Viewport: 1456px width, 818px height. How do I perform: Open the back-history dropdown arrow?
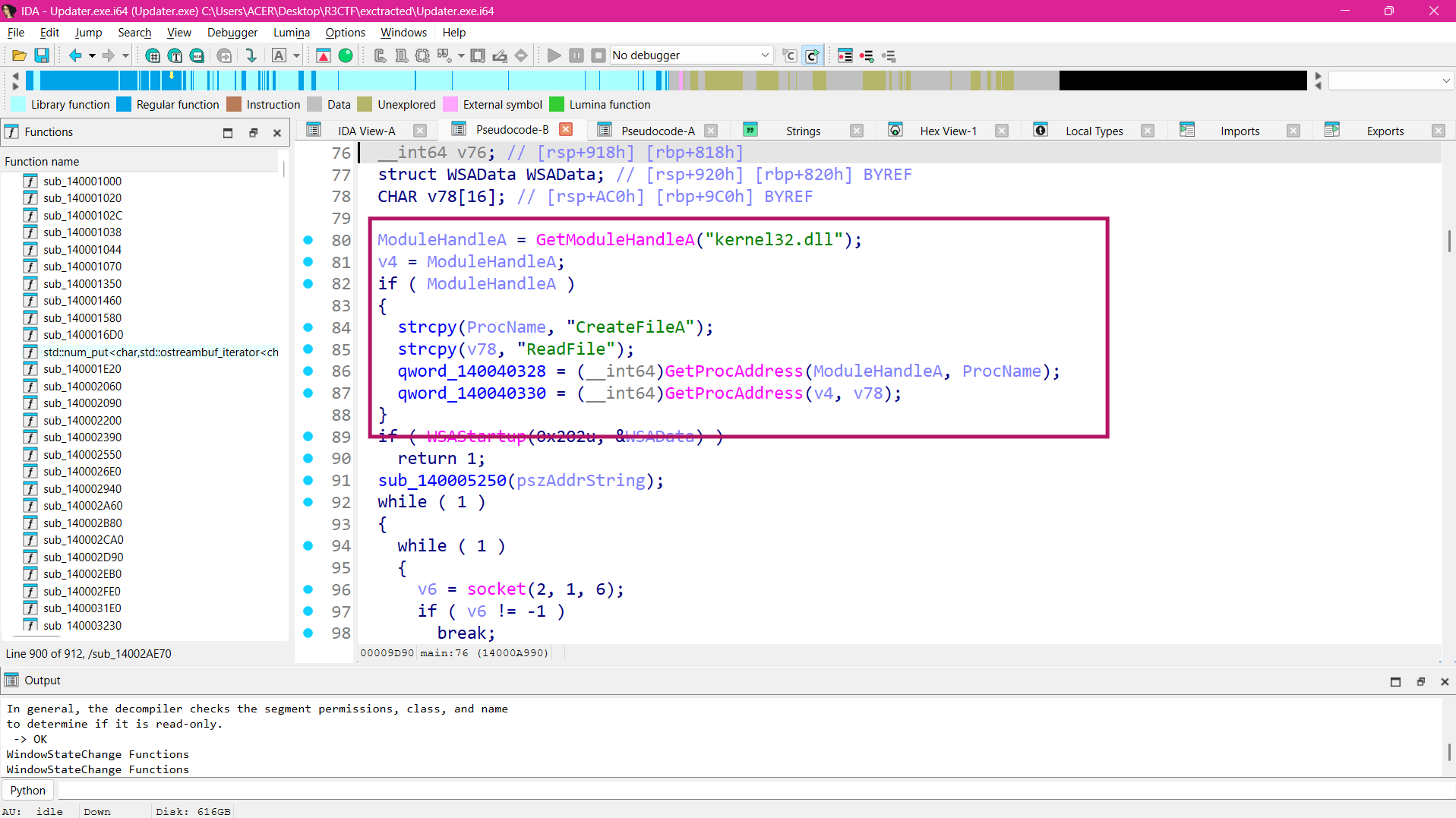(x=92, y=55)
